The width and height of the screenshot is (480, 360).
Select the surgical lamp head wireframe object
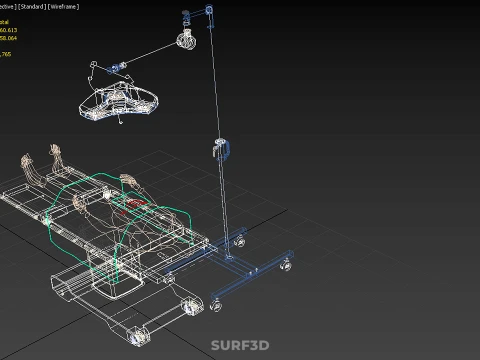[x=118, y=102]
